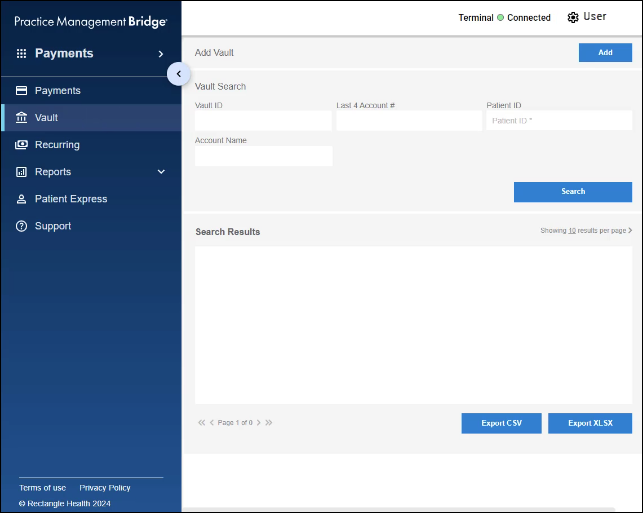This screenshot has width=643, height=513.
Task: Click the Payments credit card icon in sidebar
Action: pyautogui.click(x=21, y=91)
